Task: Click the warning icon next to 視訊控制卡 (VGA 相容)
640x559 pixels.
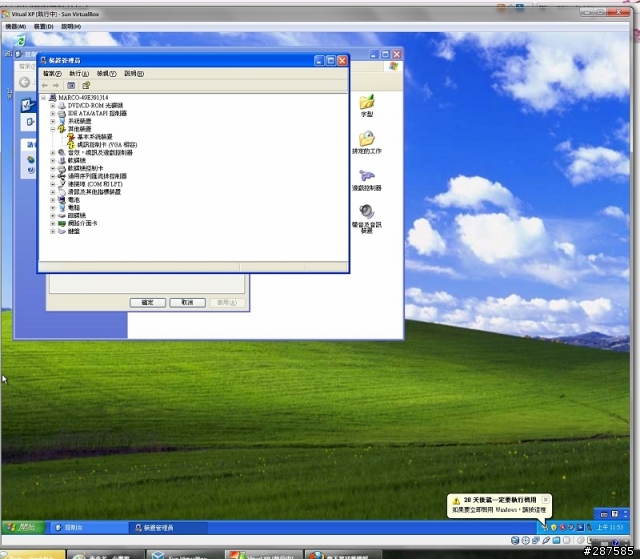Action: coord(71,144)
